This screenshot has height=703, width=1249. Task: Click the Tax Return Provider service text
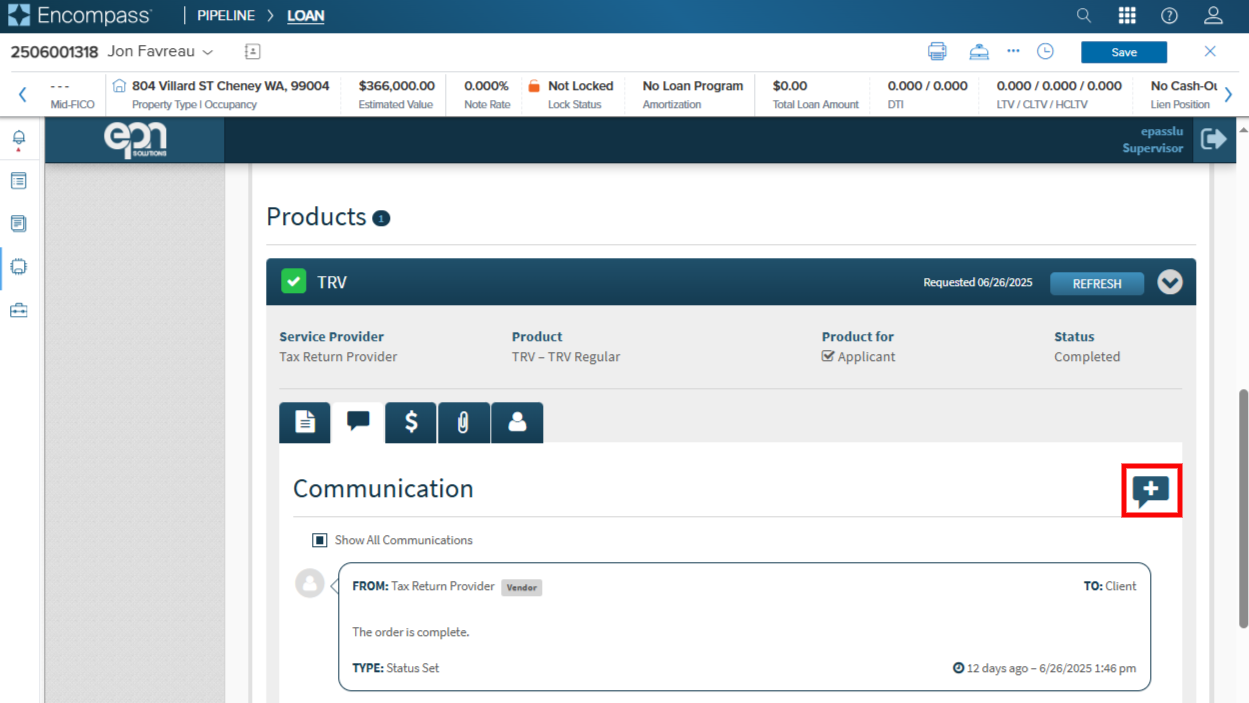338,357
